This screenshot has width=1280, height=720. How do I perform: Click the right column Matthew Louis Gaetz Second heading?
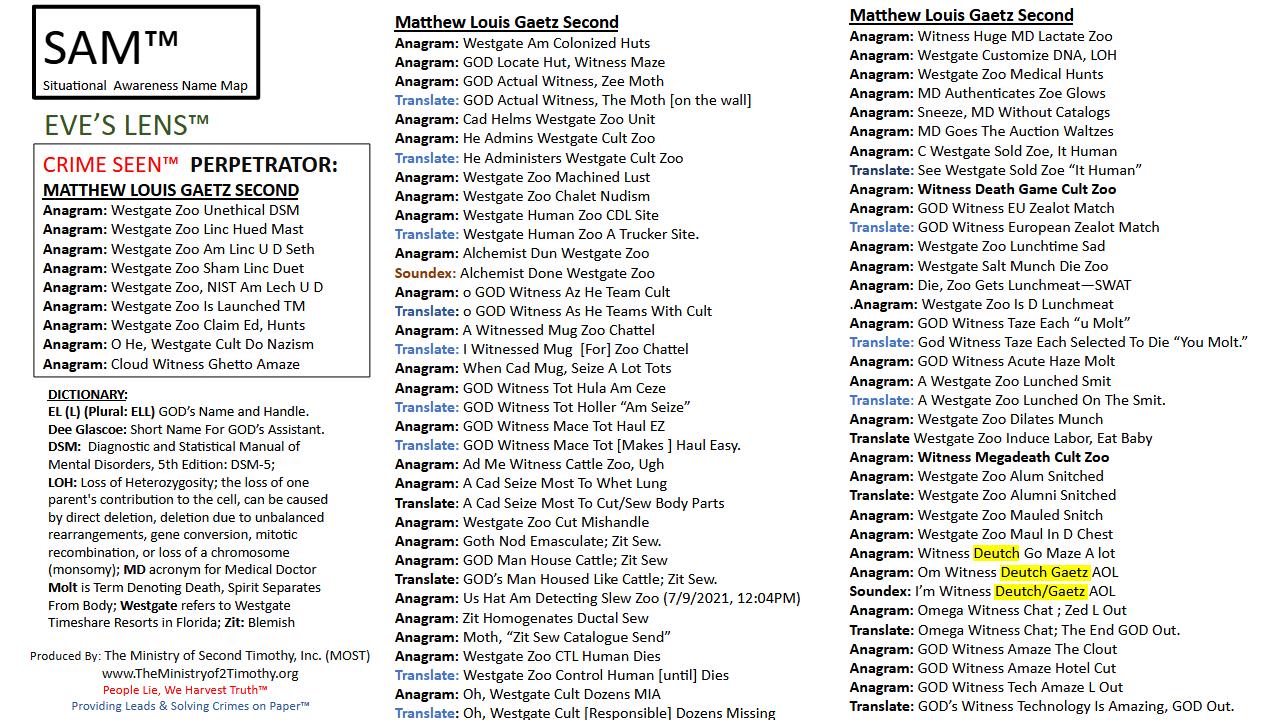[961, 15]
